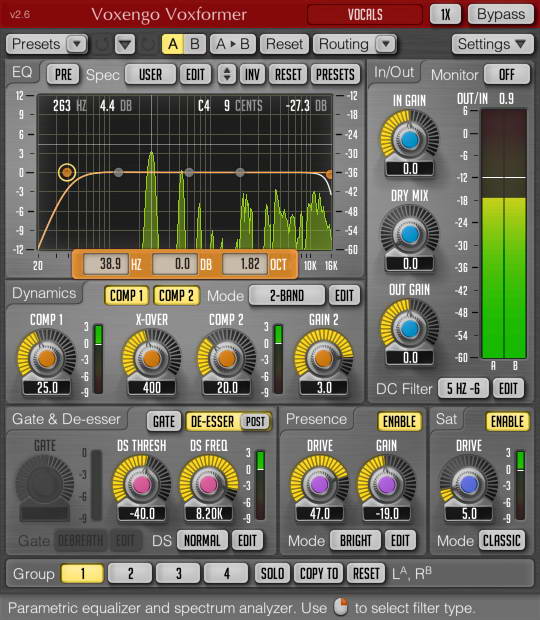540x620 pixels.
Task: Select the orange EQ point at right edge
Action: (329, 174)
